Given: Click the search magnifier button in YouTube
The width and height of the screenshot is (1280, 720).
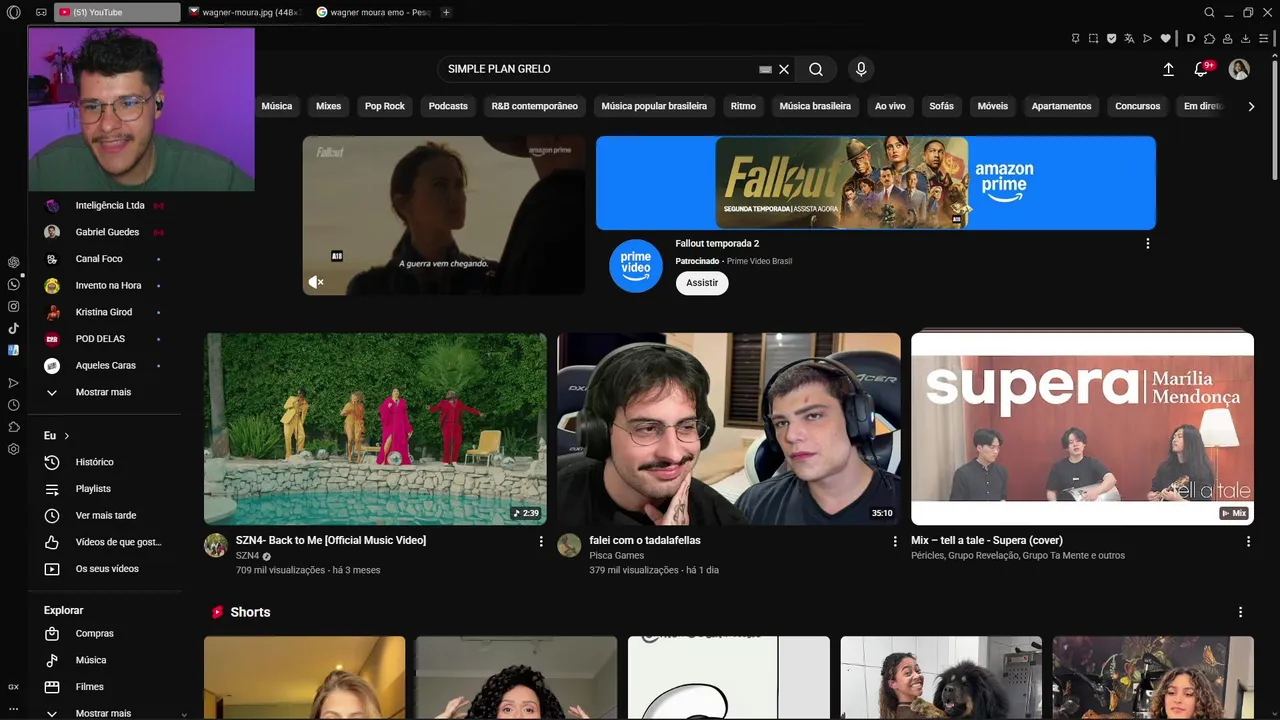Looking at the screenshot, I should click(816, 69).
